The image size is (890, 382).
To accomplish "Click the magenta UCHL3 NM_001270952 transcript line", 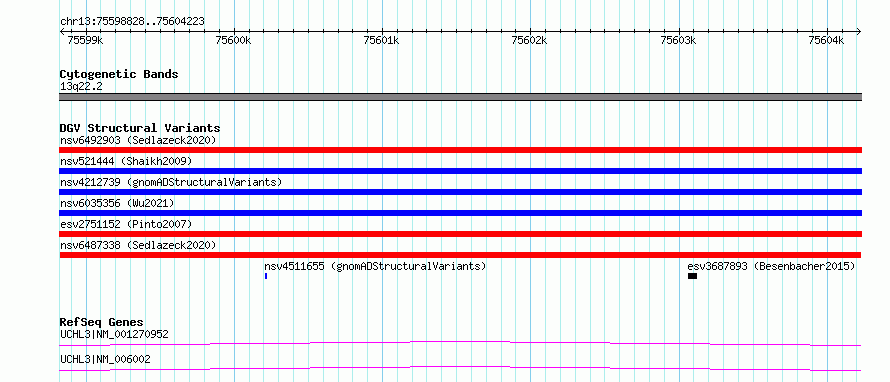I will point(460,343).
